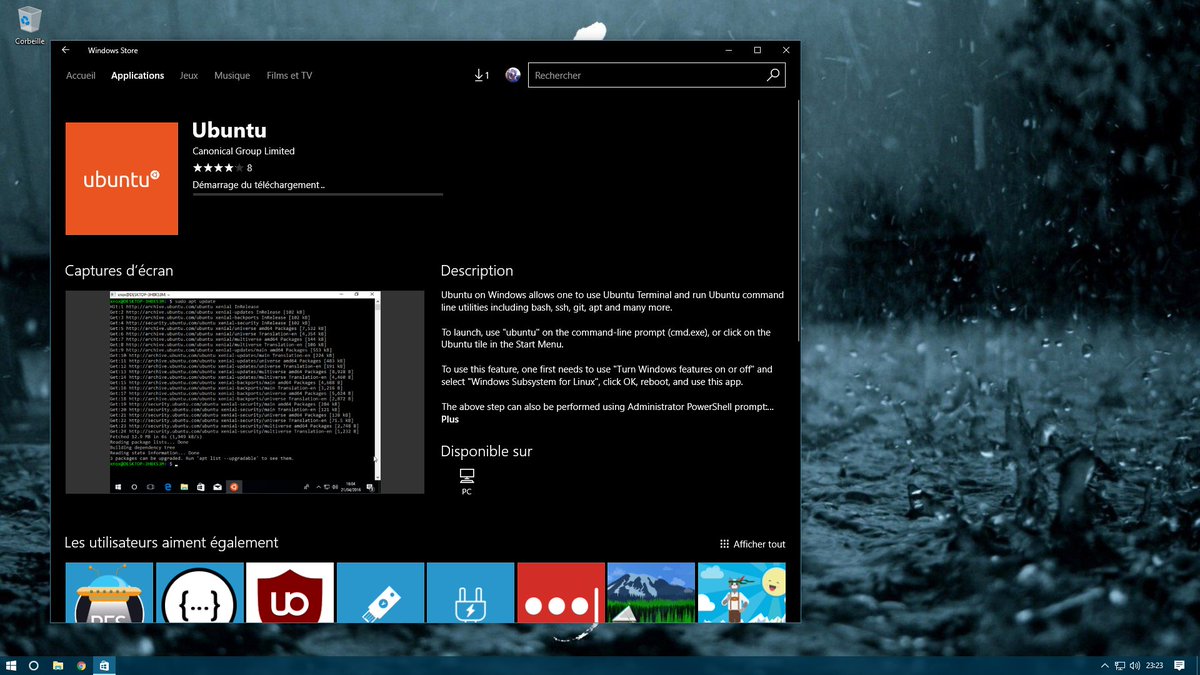Click the Ubuntu app title text

pos(229,131)
